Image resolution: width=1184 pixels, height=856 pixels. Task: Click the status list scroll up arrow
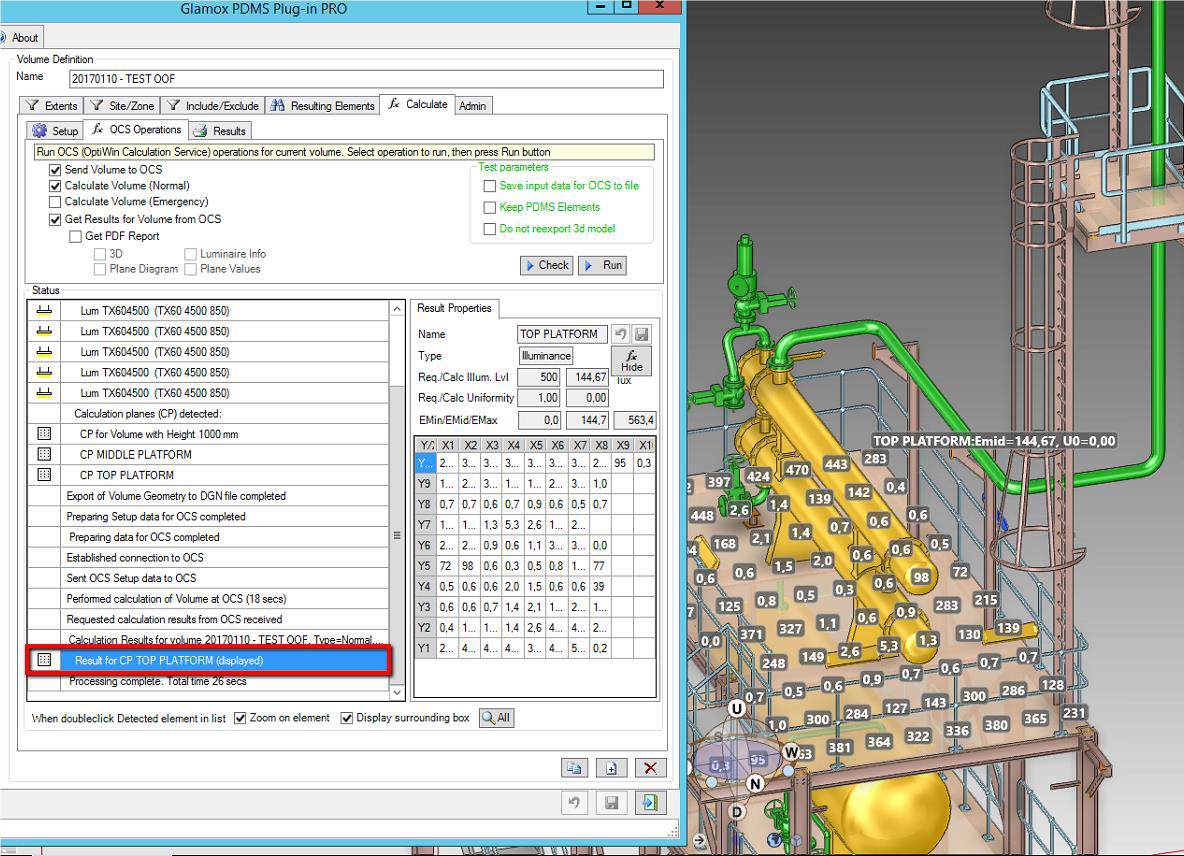(x=397, y=309)
